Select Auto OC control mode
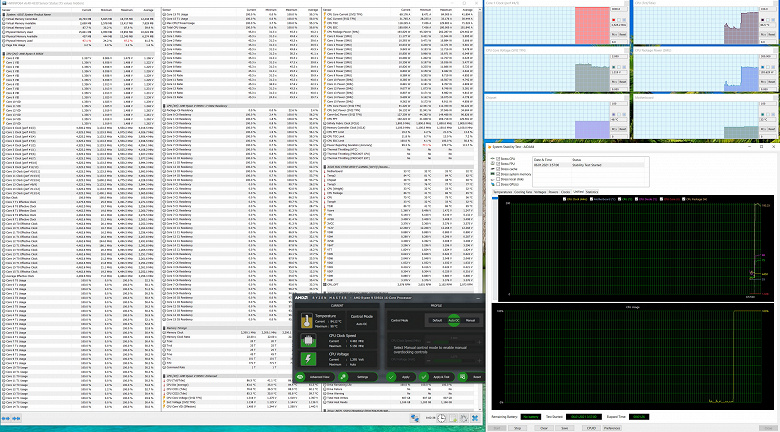This screenshot has height=432, width=780. click(454, 321)
